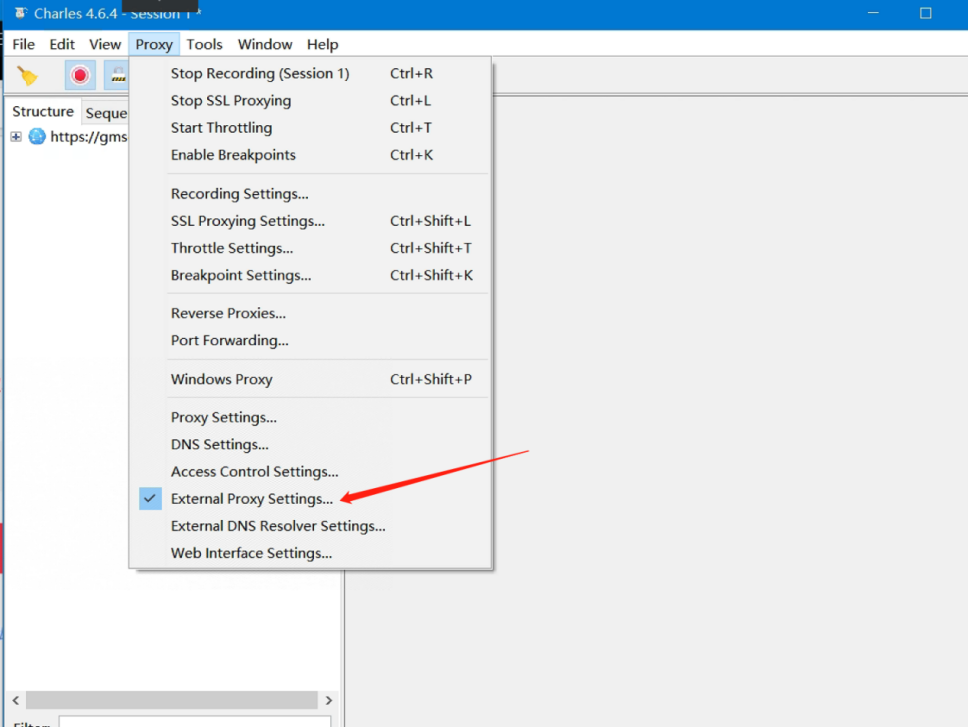Select Enable Breakpoints menu item

(310, 155)
